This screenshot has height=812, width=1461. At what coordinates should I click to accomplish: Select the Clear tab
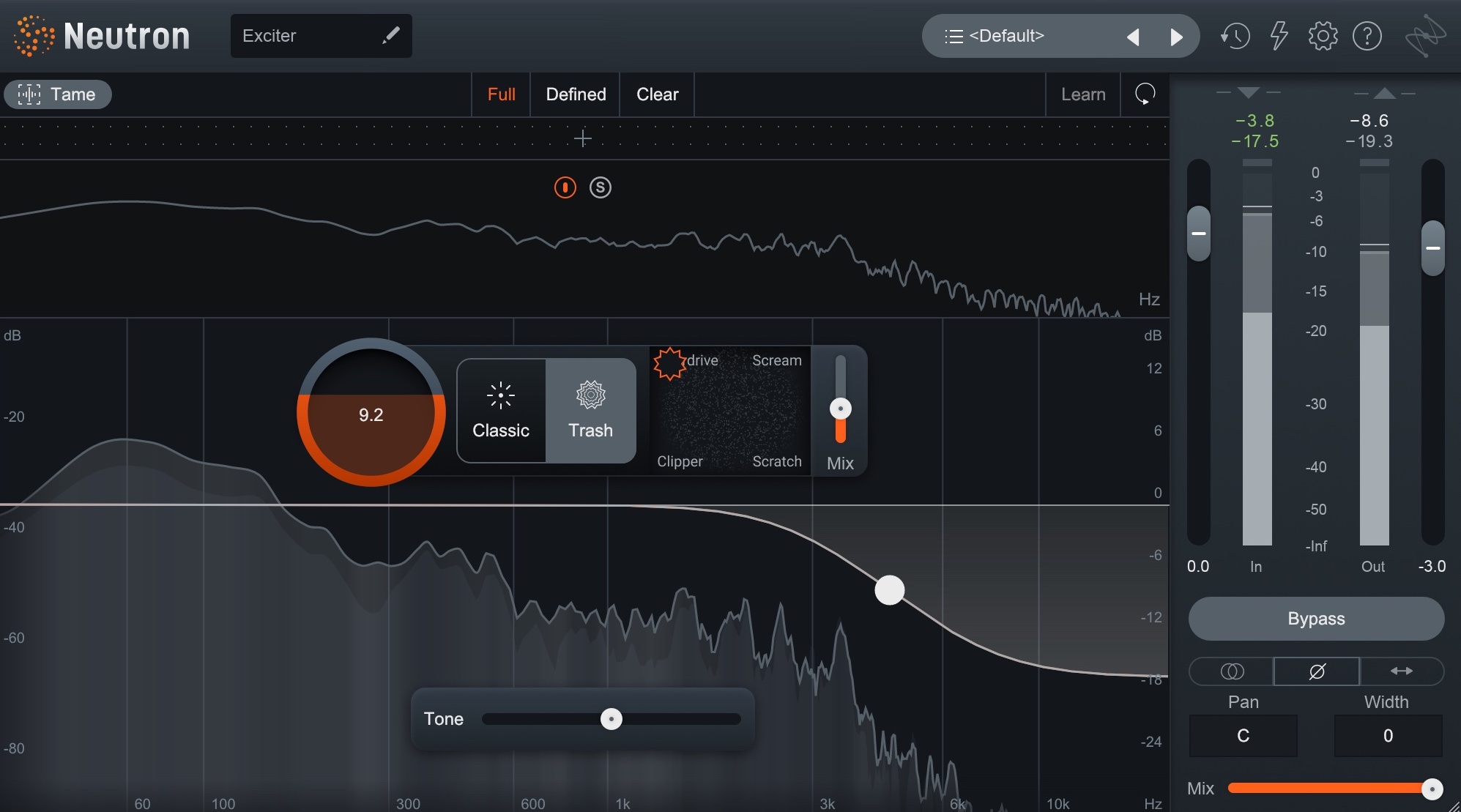(x=657, y=94)
